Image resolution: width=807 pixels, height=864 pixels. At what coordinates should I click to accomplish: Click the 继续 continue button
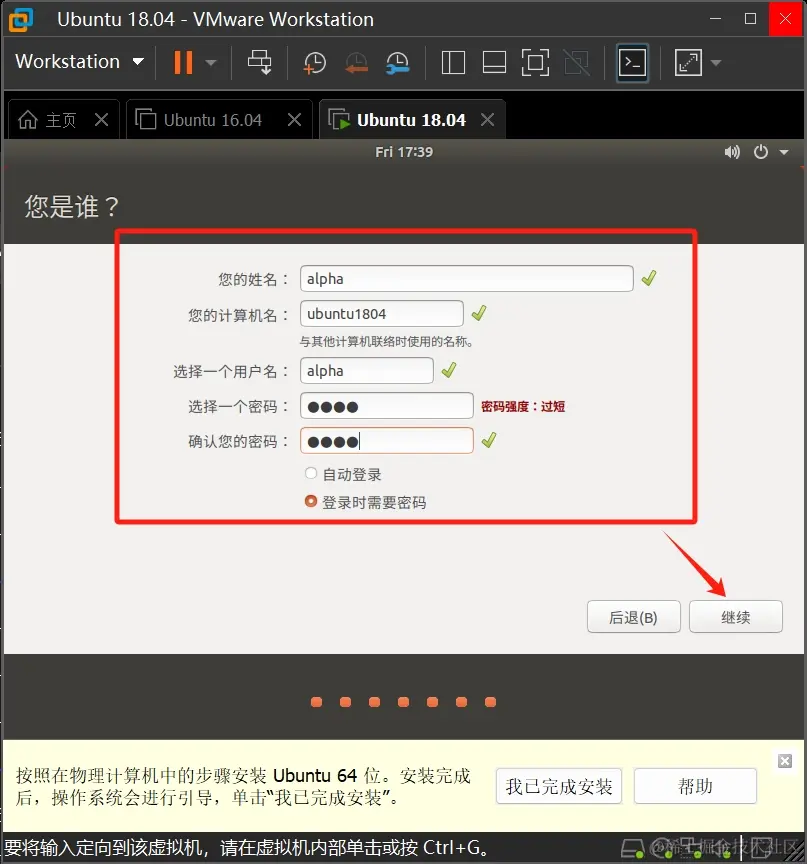736,617
